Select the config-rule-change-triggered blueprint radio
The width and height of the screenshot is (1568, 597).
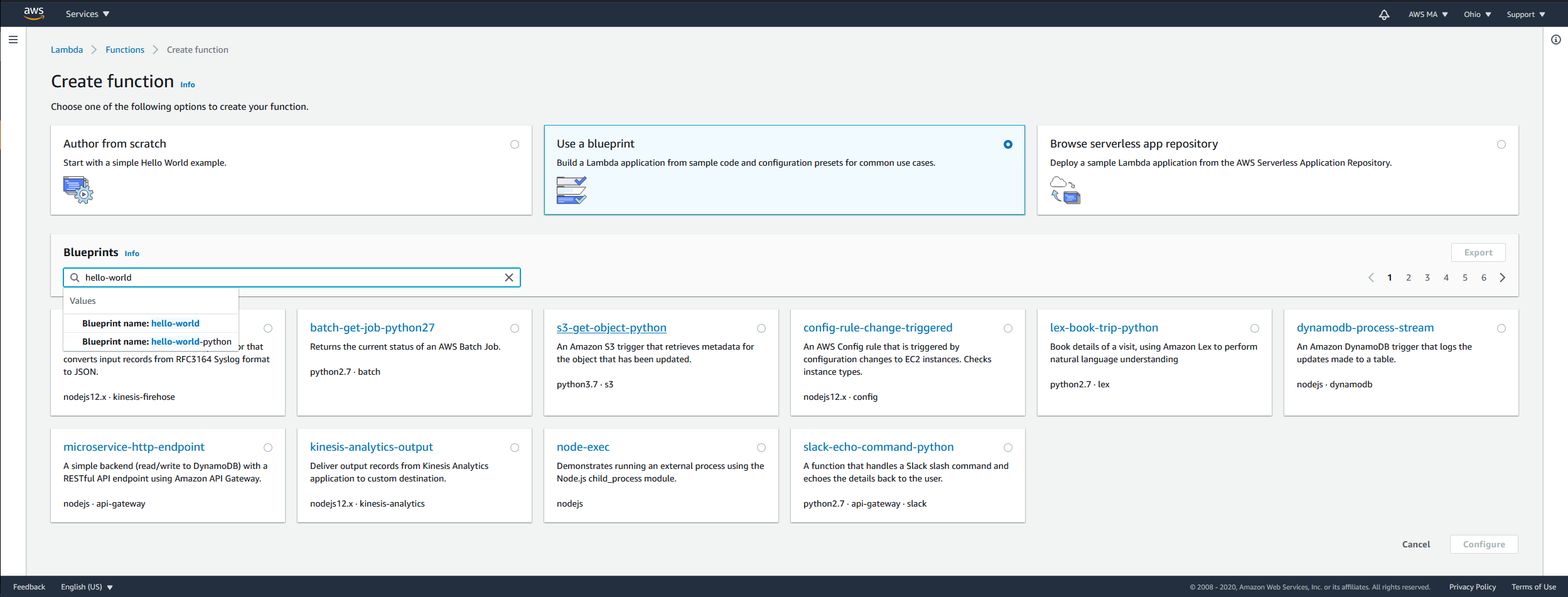tap(1008, 328)
